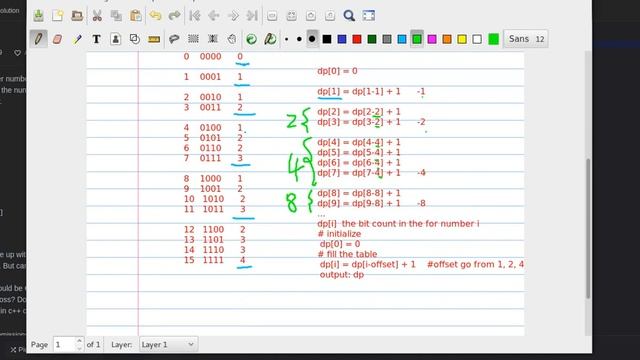Pick the red color swatch
Viewport: 640px width, 360px height.
pos(357,39)
